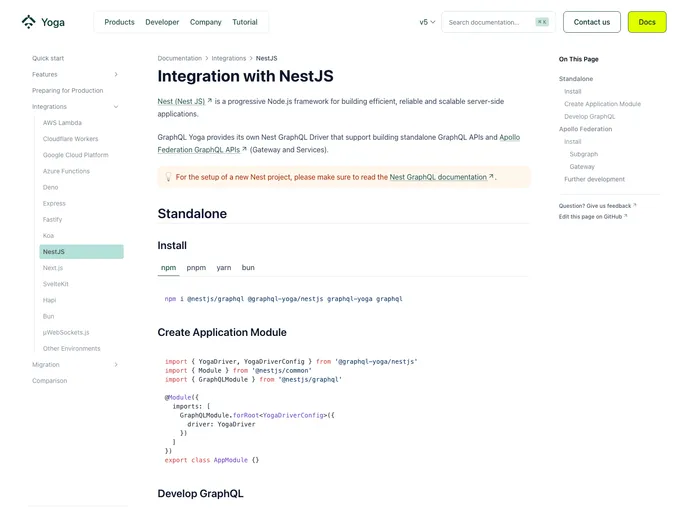Expand the Migration sidebar section
Image resolution: width=688 pixels, height=512 pixels.
[116, 365]
